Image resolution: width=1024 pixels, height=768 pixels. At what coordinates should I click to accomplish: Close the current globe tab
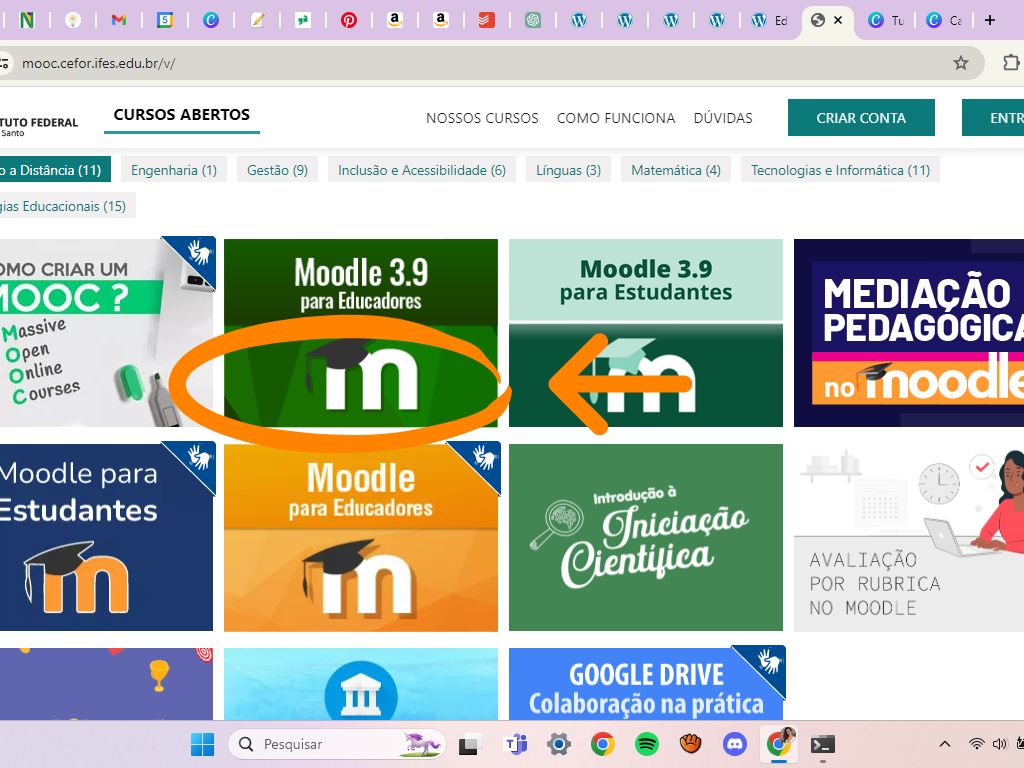838,20
